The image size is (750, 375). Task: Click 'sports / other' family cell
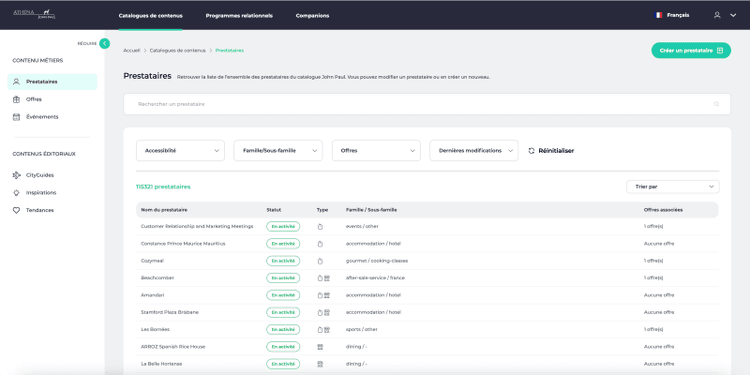click(362, 330)
